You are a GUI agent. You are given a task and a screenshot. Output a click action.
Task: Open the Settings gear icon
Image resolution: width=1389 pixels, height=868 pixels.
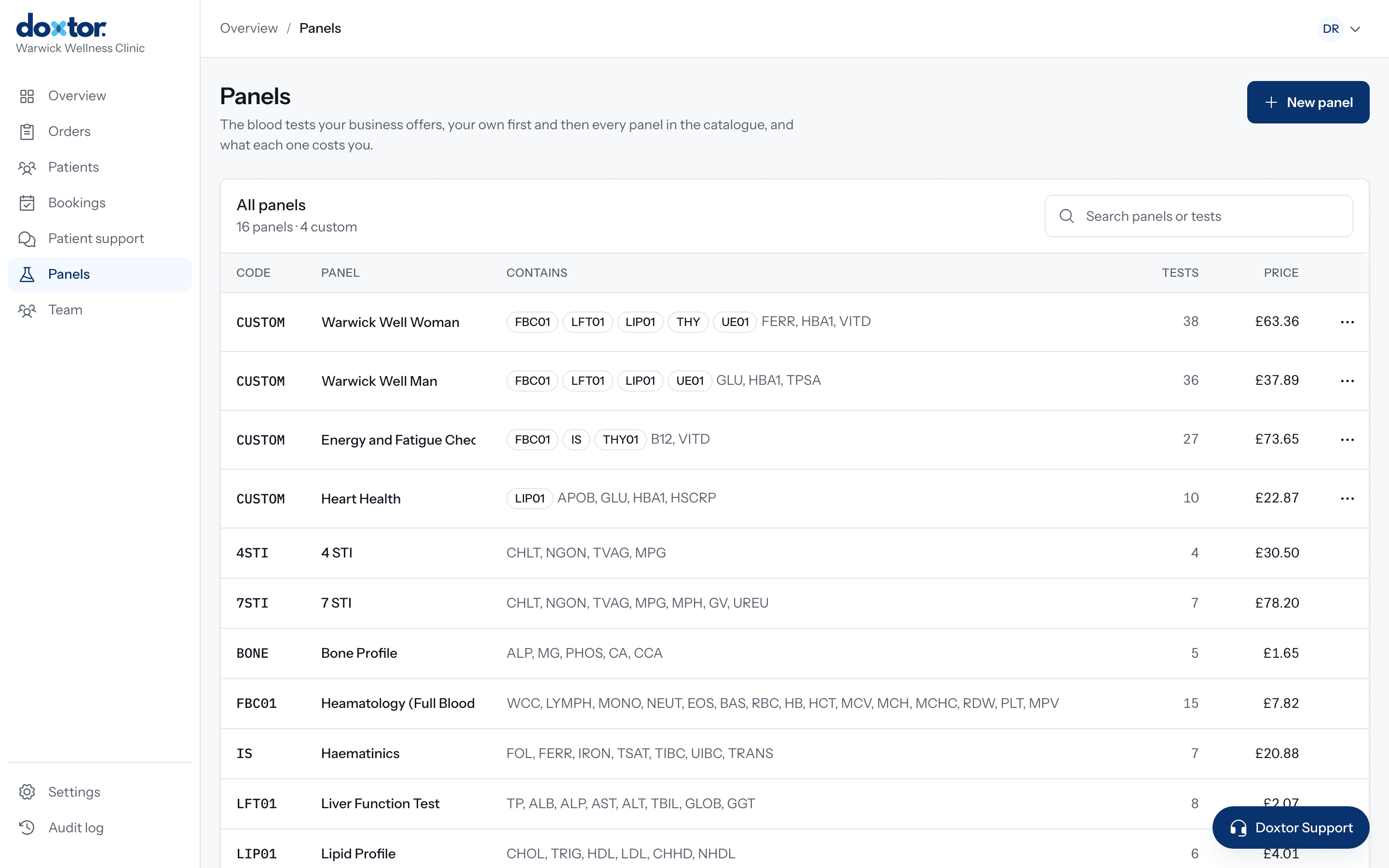coord(27,792)
